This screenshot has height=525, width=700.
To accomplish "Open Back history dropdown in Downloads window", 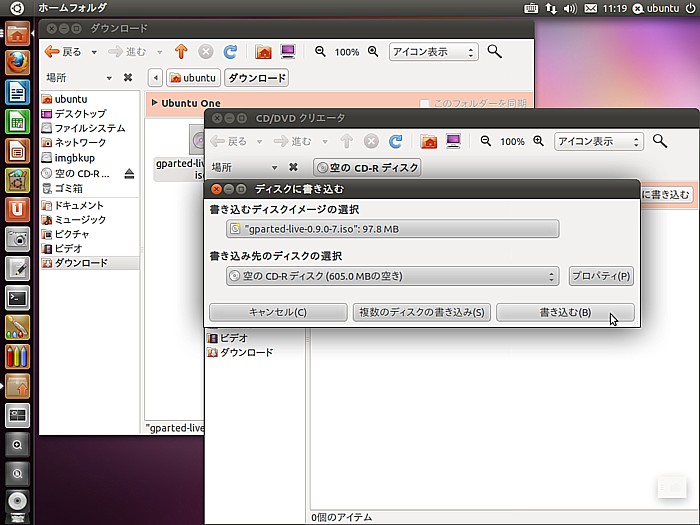I will pyautogui.click(x=94, y=52).
